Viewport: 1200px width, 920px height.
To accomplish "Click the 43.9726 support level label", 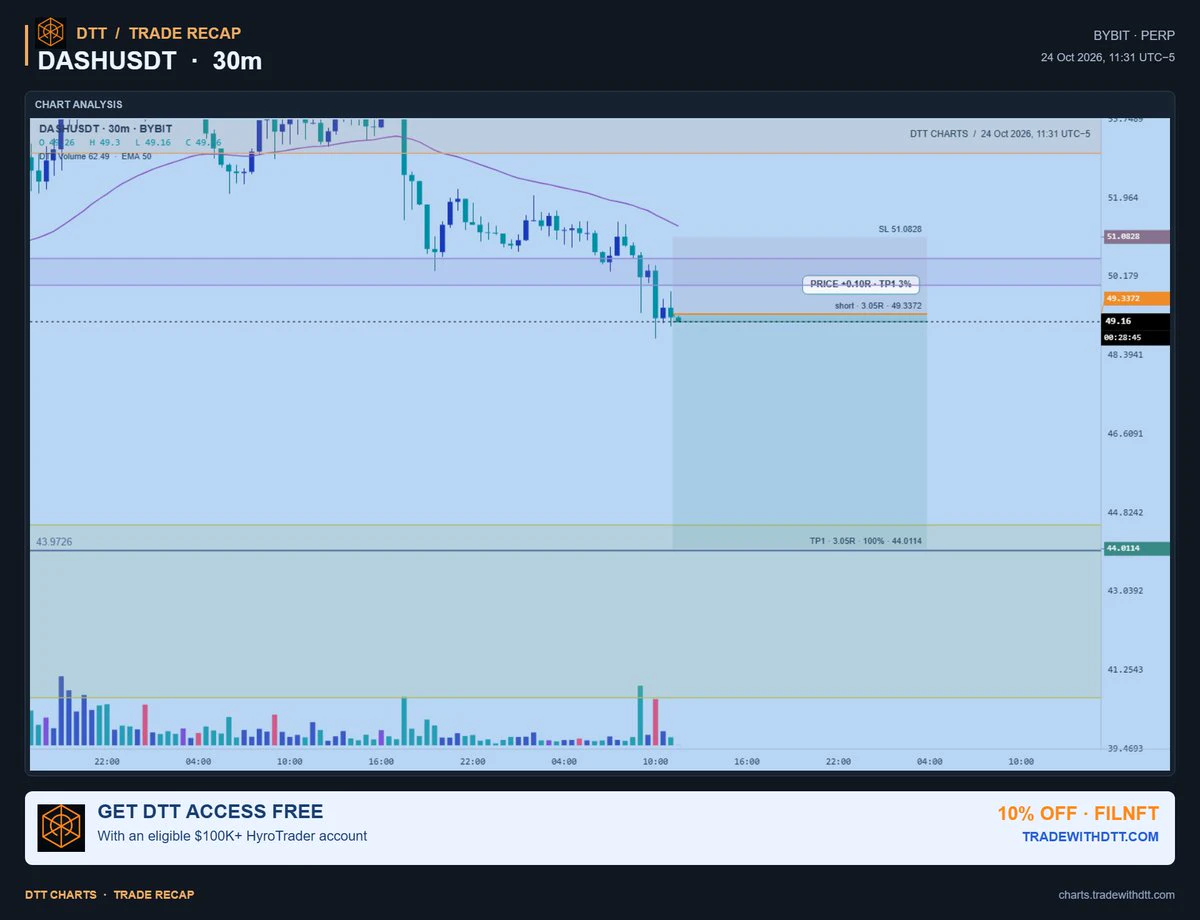I will pos(54,541).
